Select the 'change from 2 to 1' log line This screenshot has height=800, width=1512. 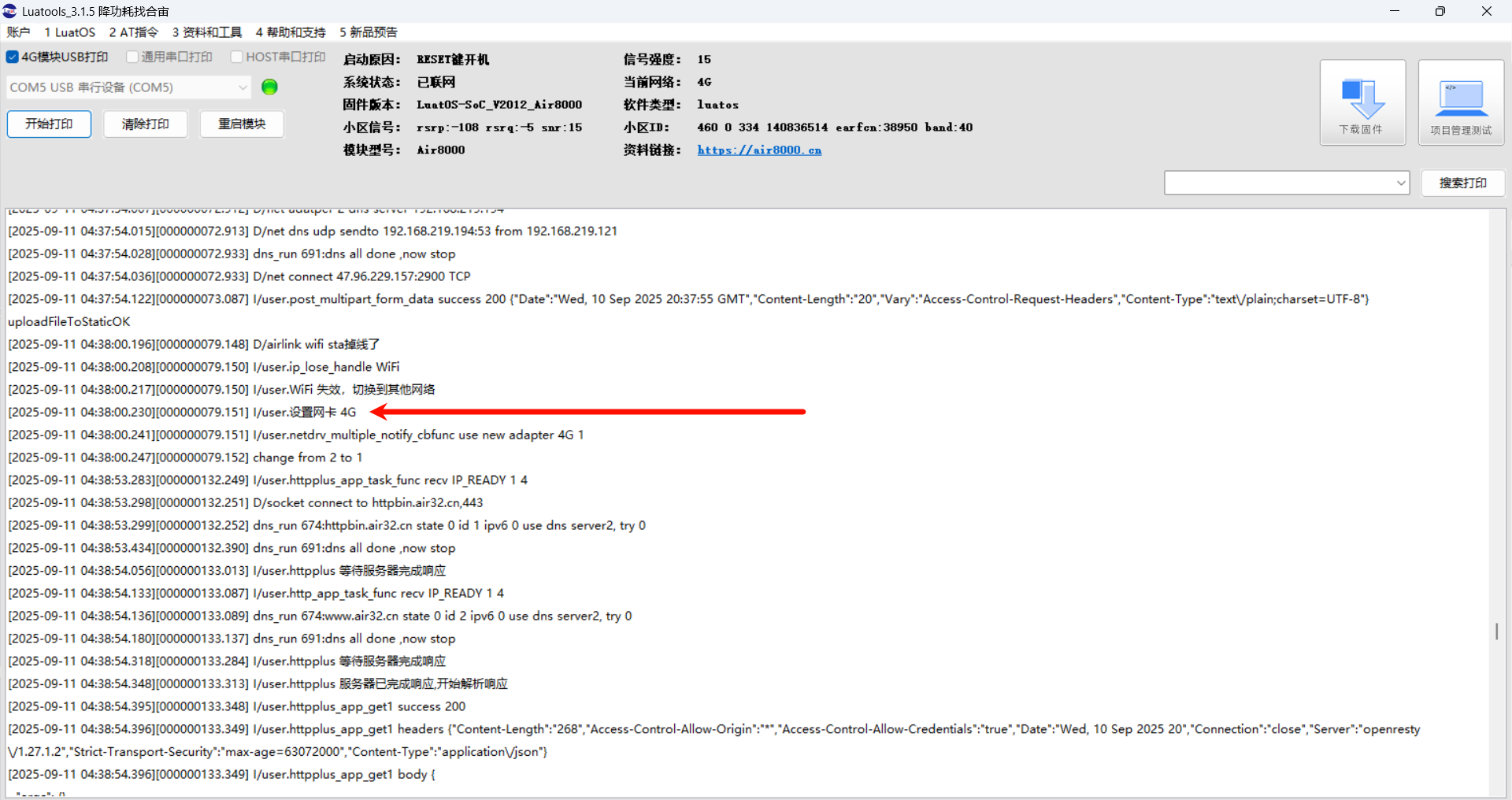185,457
